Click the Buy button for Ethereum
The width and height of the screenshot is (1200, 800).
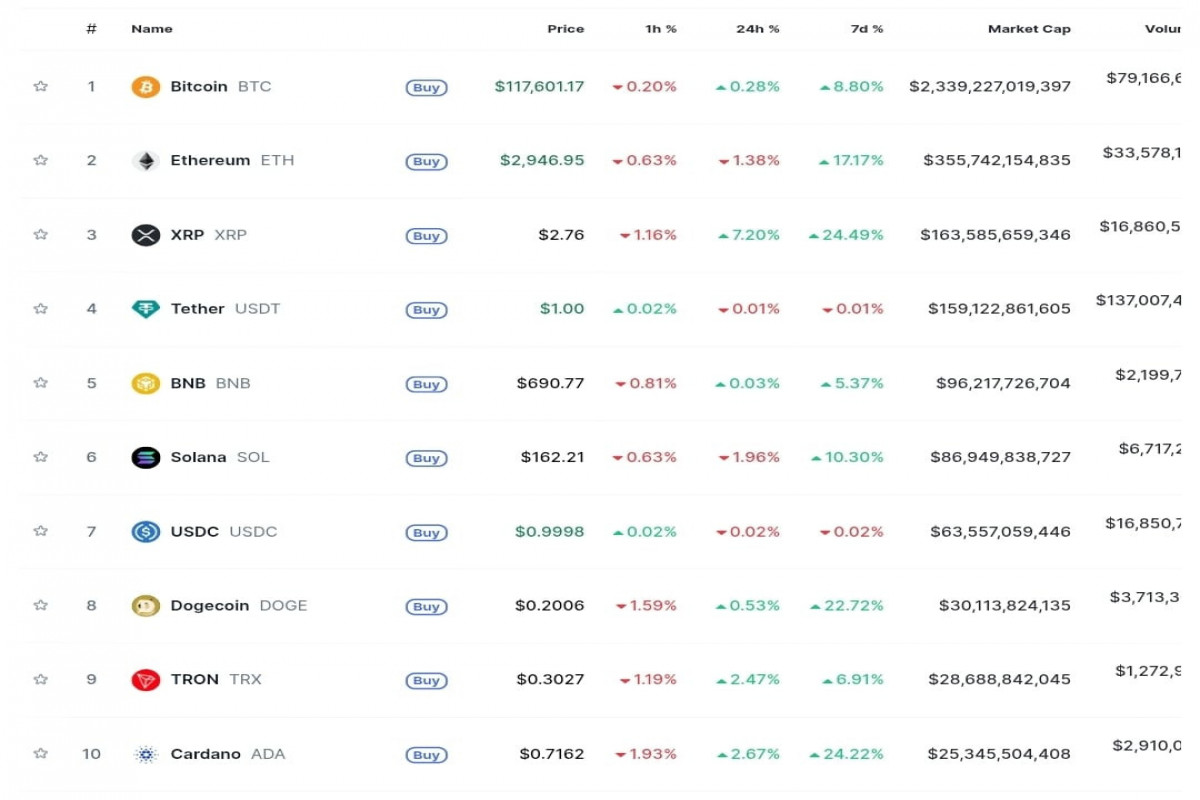pos(426,162)
